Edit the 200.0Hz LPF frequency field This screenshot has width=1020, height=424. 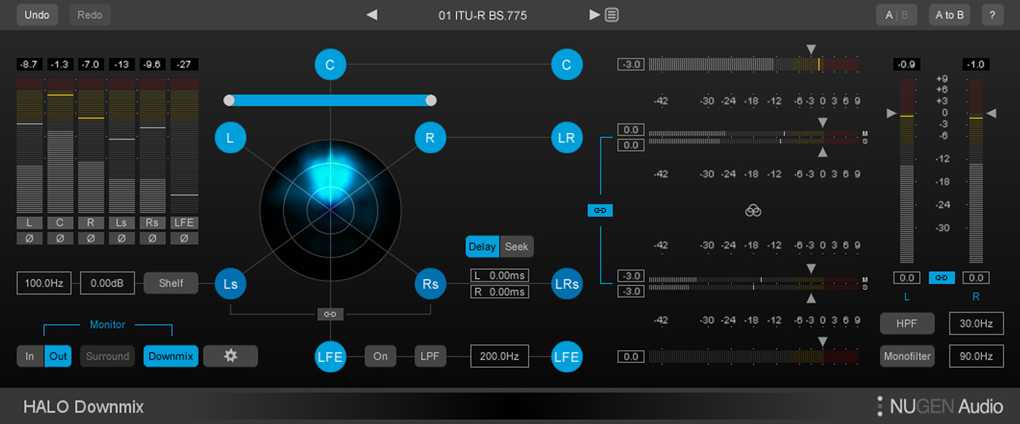(x=500, y=356)
